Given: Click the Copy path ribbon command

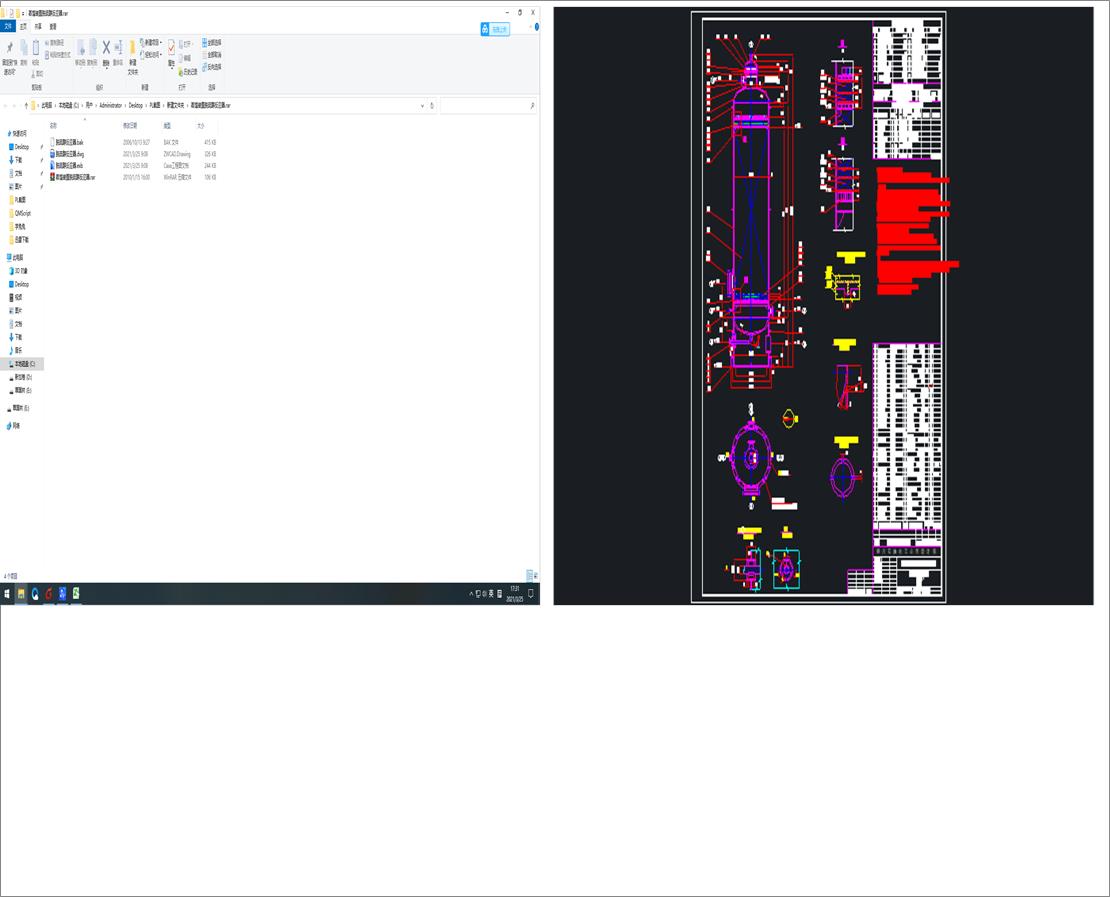Looking at the screenshot, I should coord(55,43).
